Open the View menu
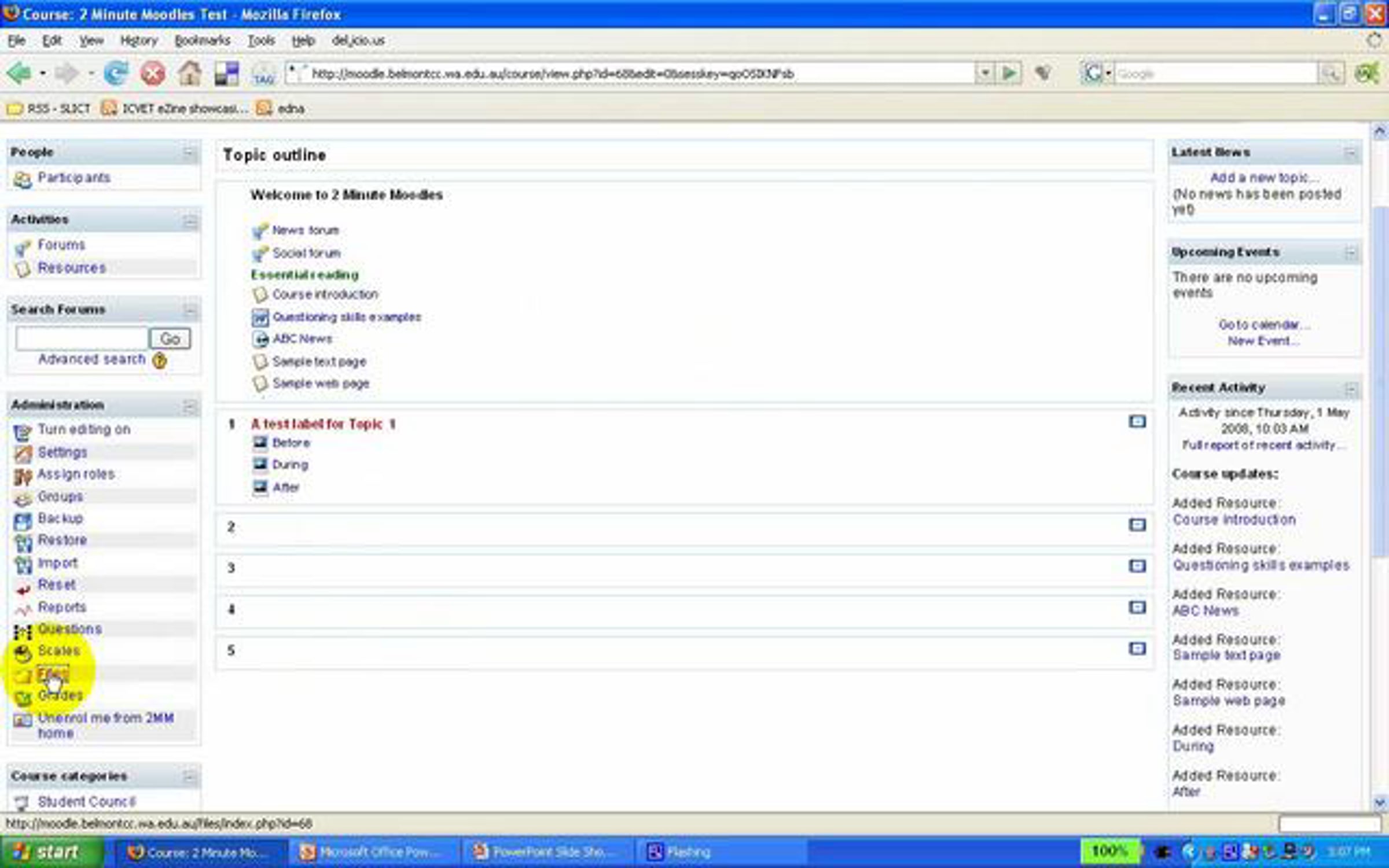The image size is (1389, 868). click(x=91, y=41)
